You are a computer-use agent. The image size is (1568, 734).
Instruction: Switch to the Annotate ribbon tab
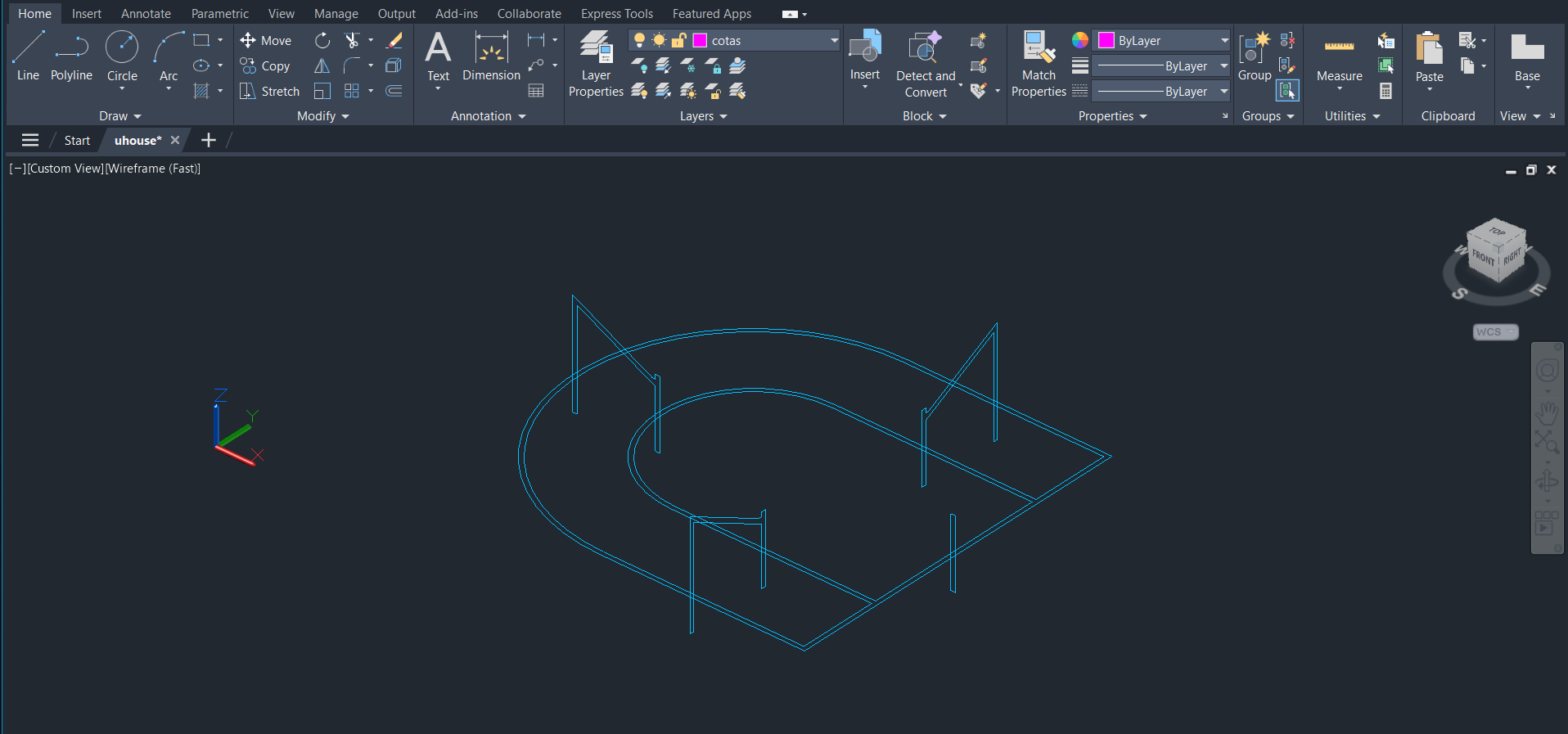[x=146, y=14]
